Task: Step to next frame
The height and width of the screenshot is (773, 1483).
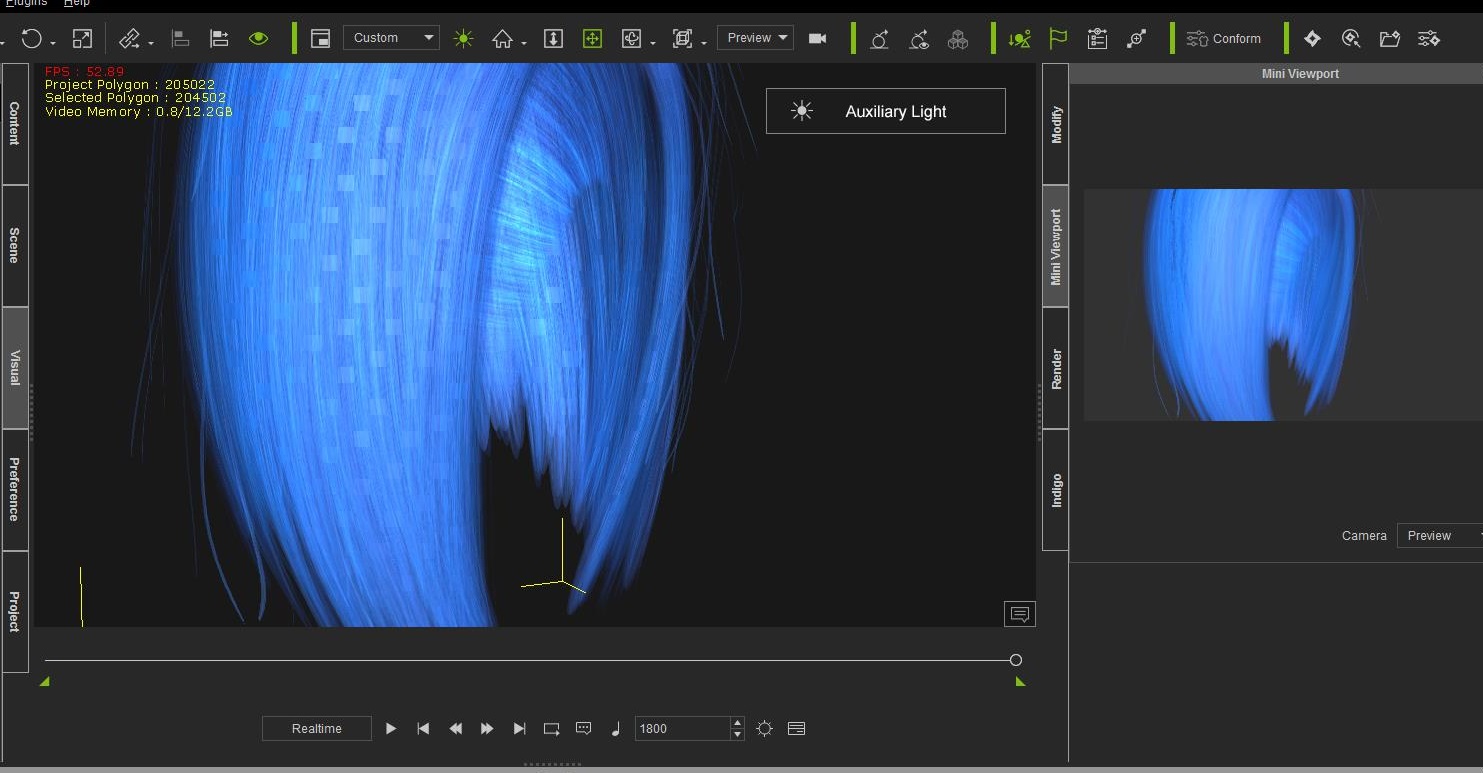Action: point(487,729)
